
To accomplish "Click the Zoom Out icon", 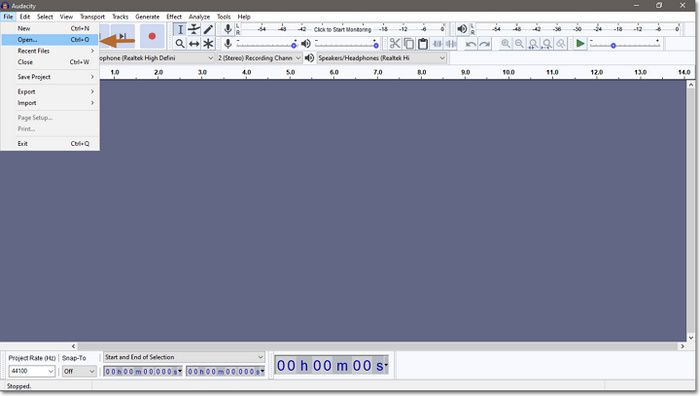I will coord(519,44).
